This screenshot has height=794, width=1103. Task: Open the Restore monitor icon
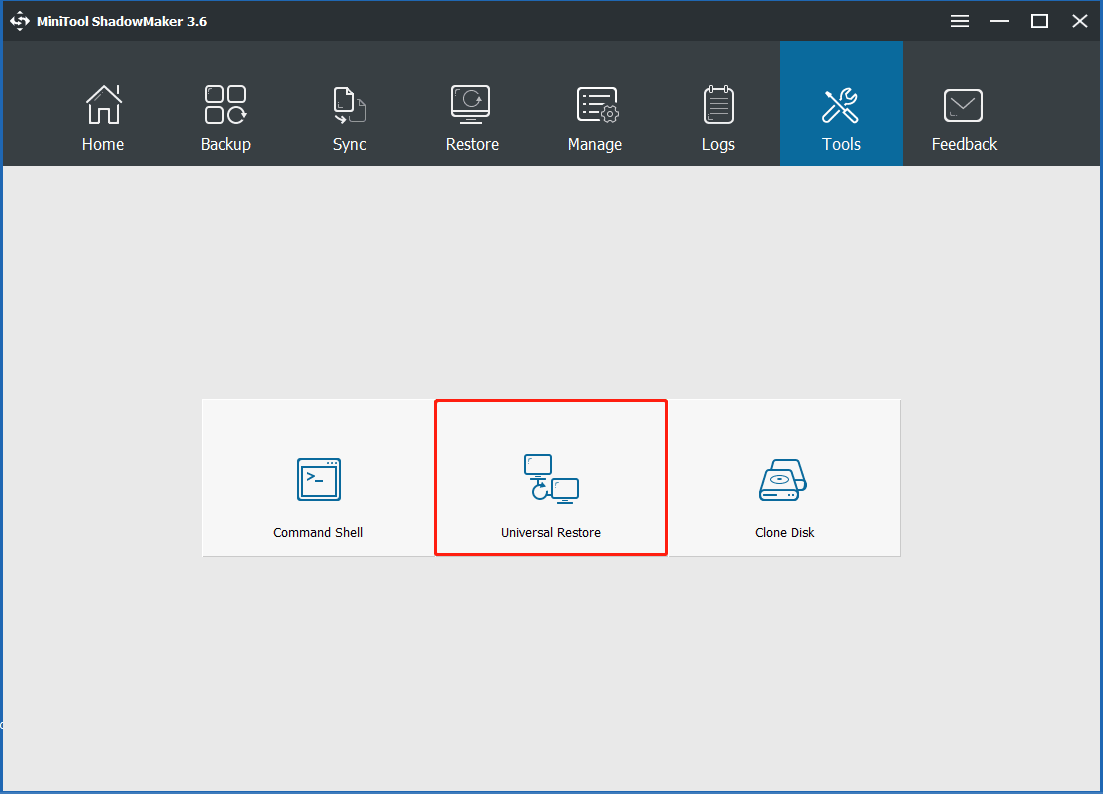point(472,105)
